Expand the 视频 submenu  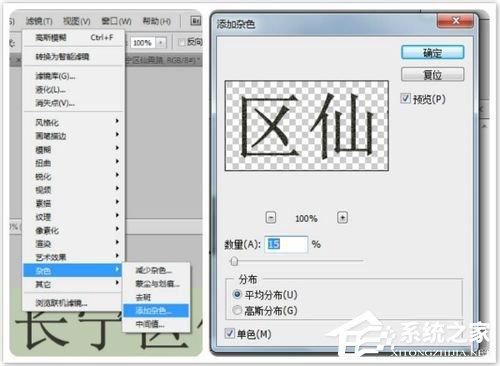(73, 190)
